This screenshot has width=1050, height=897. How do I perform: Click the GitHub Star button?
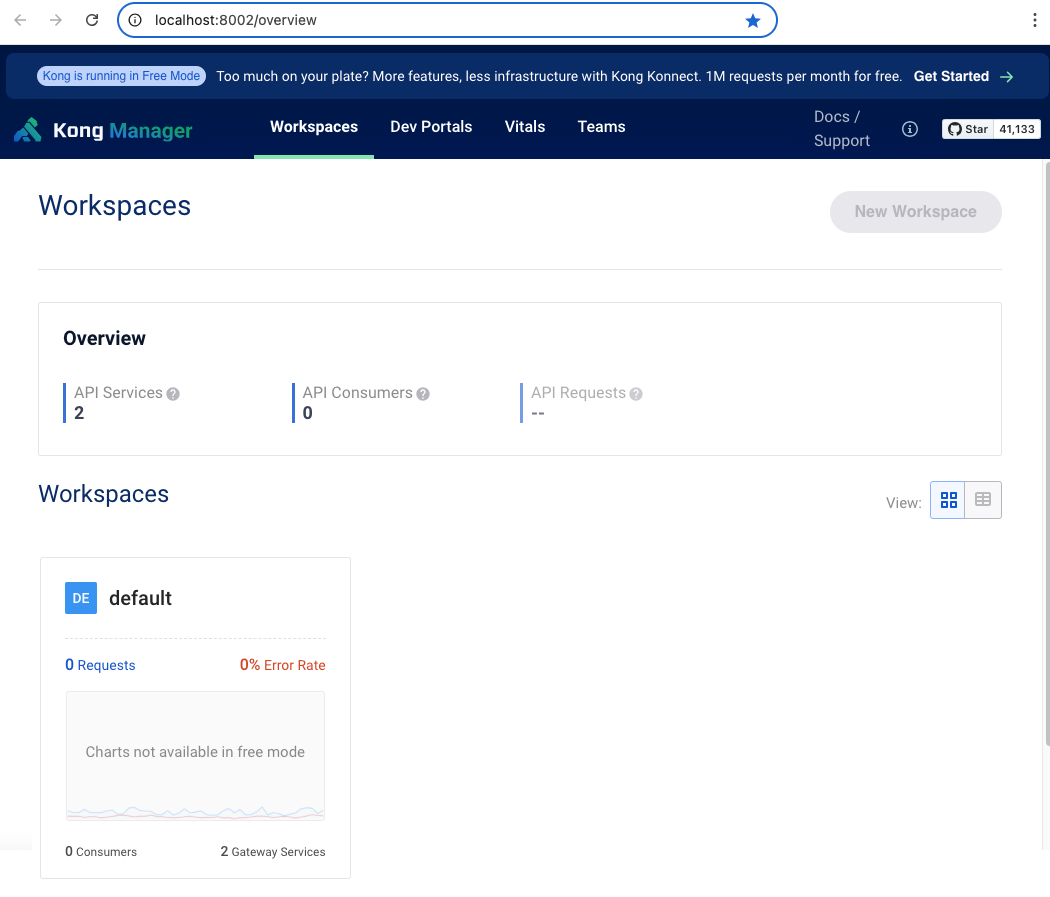(968, 129)
